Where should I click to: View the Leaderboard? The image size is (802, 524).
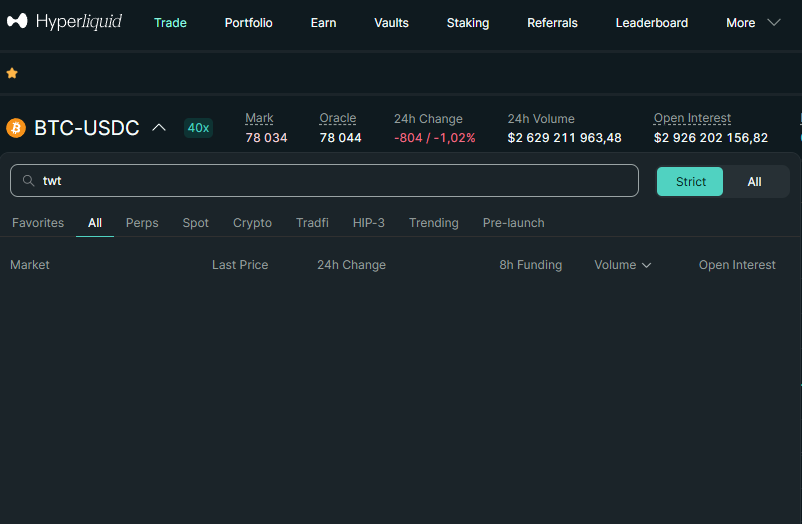click(652, 23)
